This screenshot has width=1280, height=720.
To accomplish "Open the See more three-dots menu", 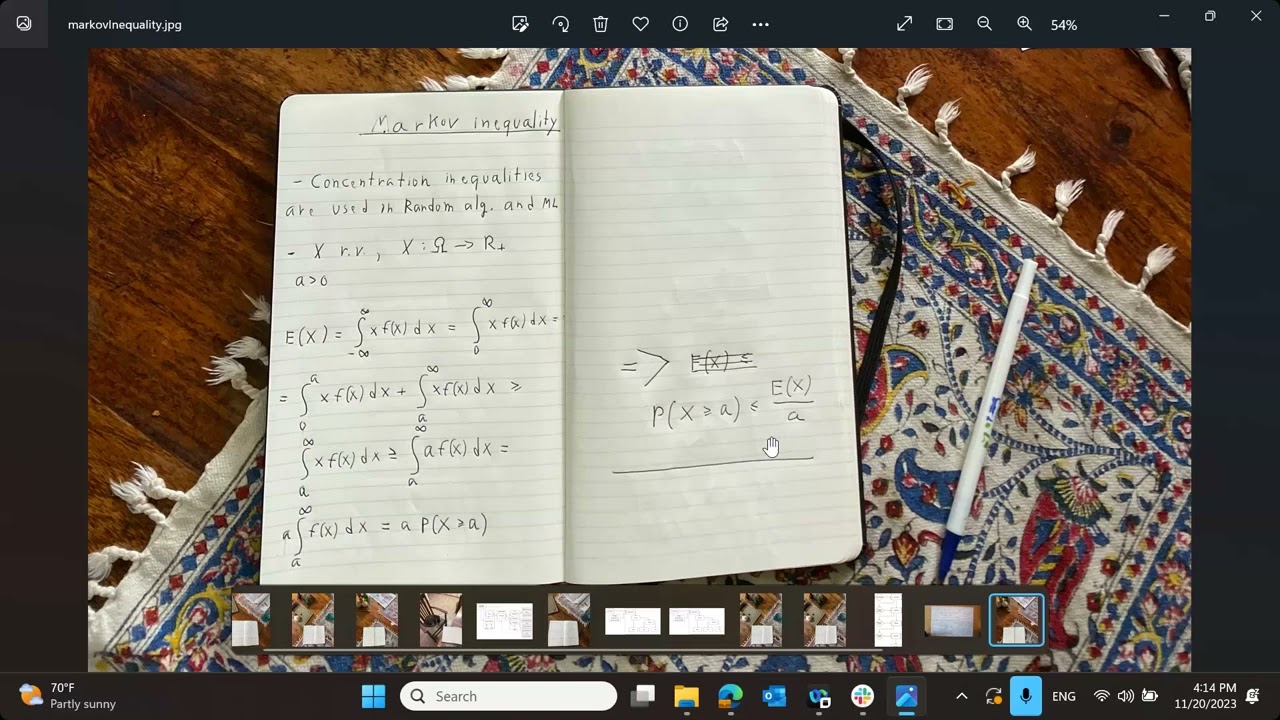I will pyautogui.click(x=760, y=24).
